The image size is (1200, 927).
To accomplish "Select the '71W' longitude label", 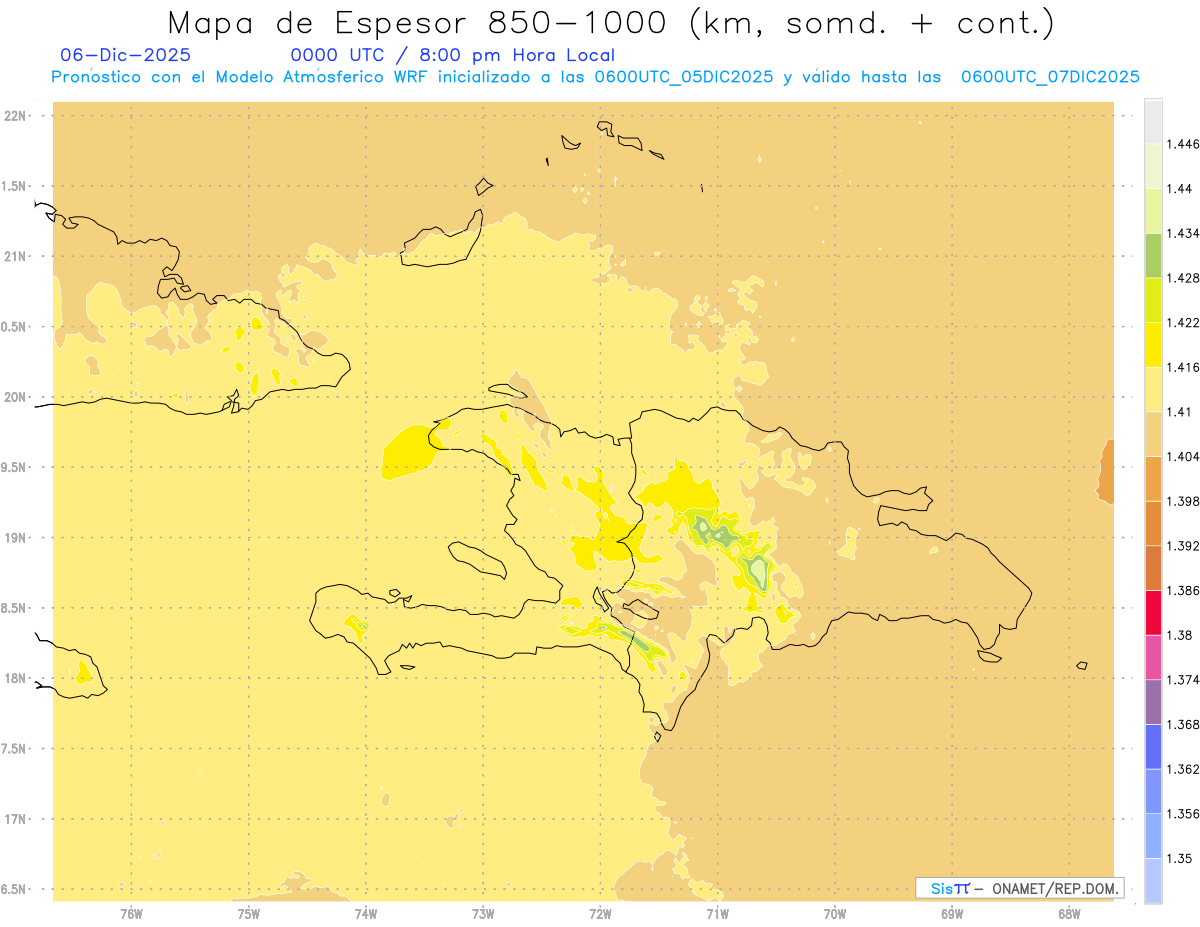I will click(x=718, y=913).
